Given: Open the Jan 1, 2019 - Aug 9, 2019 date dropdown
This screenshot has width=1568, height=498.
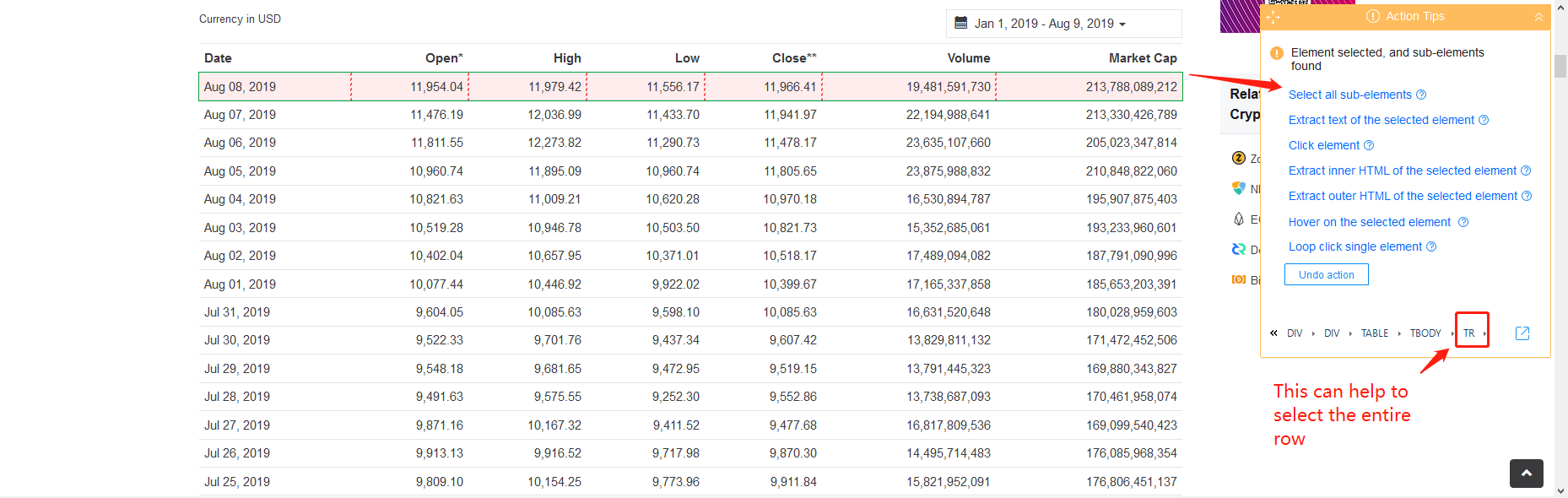Looking at the screenshot, I should [1063, 24].
